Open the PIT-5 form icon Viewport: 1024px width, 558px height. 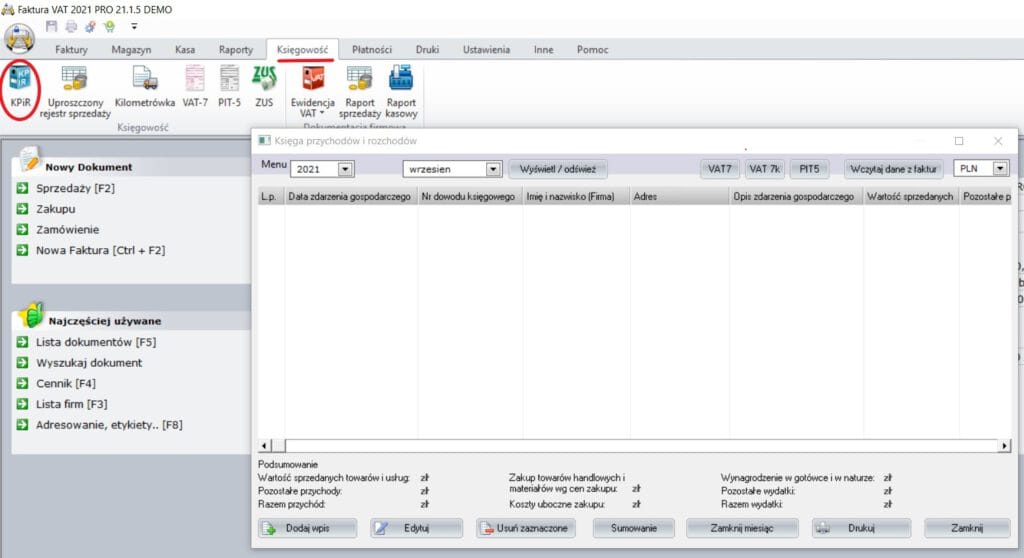point(229,86)
